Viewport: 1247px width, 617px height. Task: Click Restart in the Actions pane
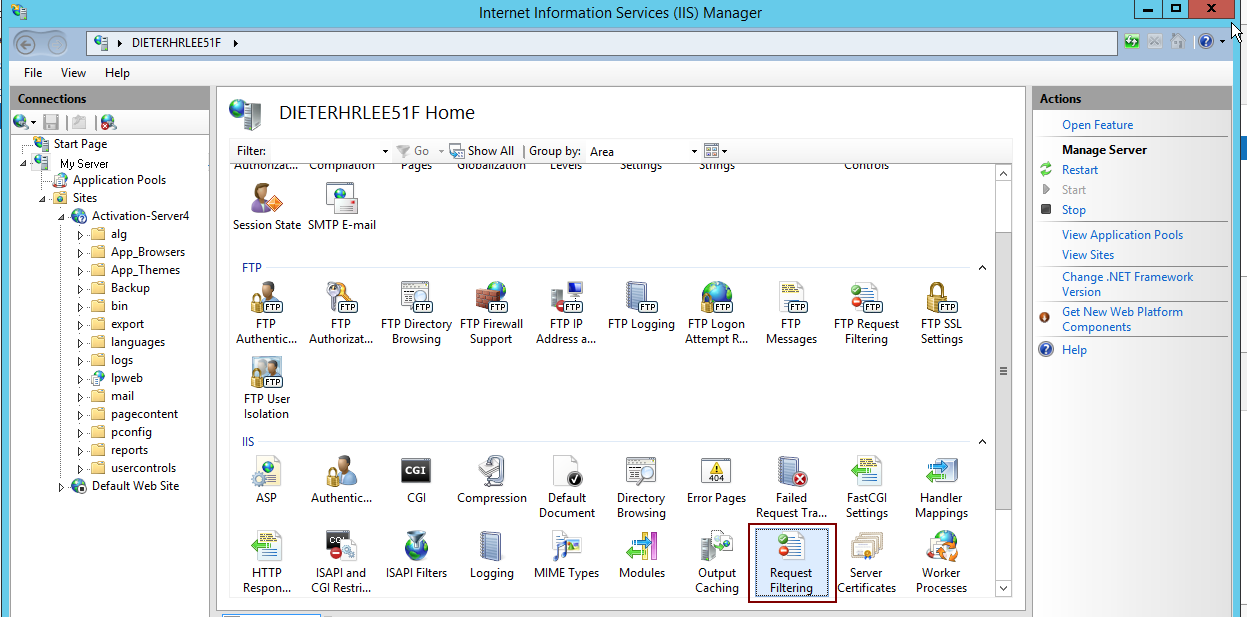tap(1079, 170)
